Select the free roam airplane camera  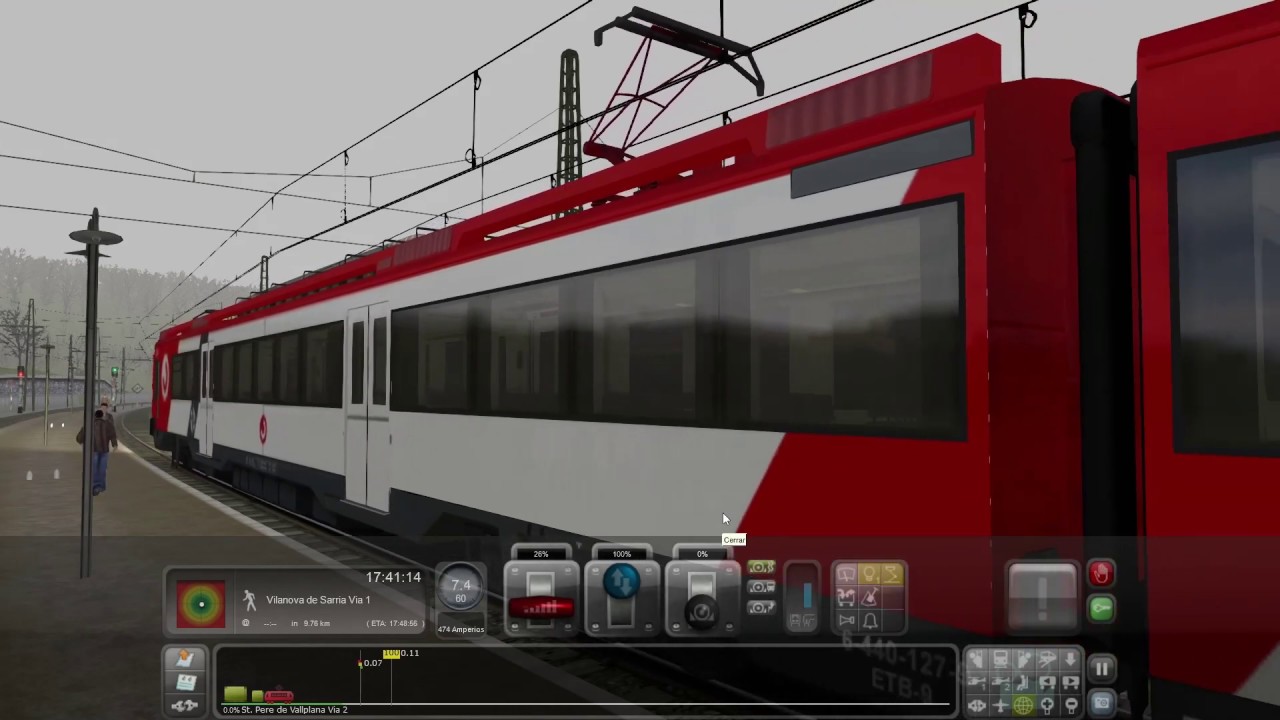[x=1000, y=705]
